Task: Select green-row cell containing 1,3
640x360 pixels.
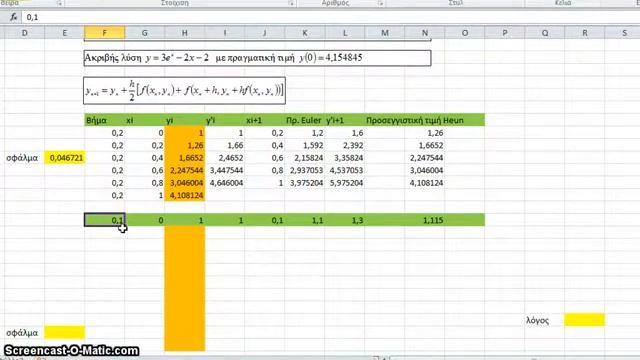Action: 344,220
